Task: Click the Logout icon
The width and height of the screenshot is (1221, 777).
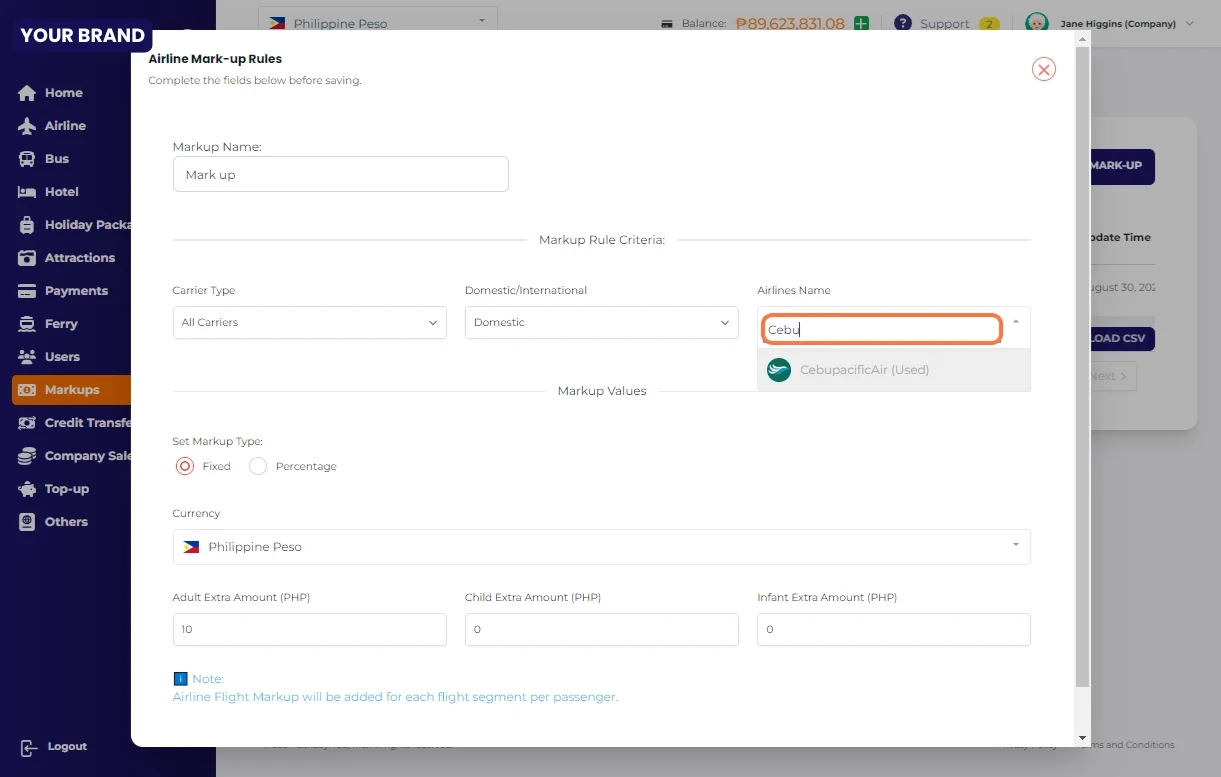Action: 28,747
